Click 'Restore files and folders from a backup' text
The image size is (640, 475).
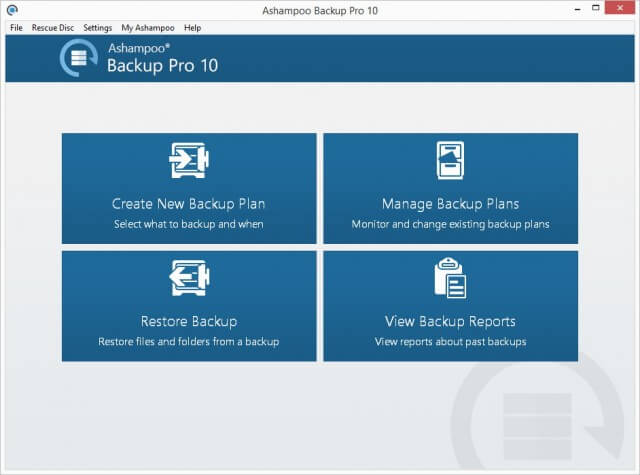point(189,342)
